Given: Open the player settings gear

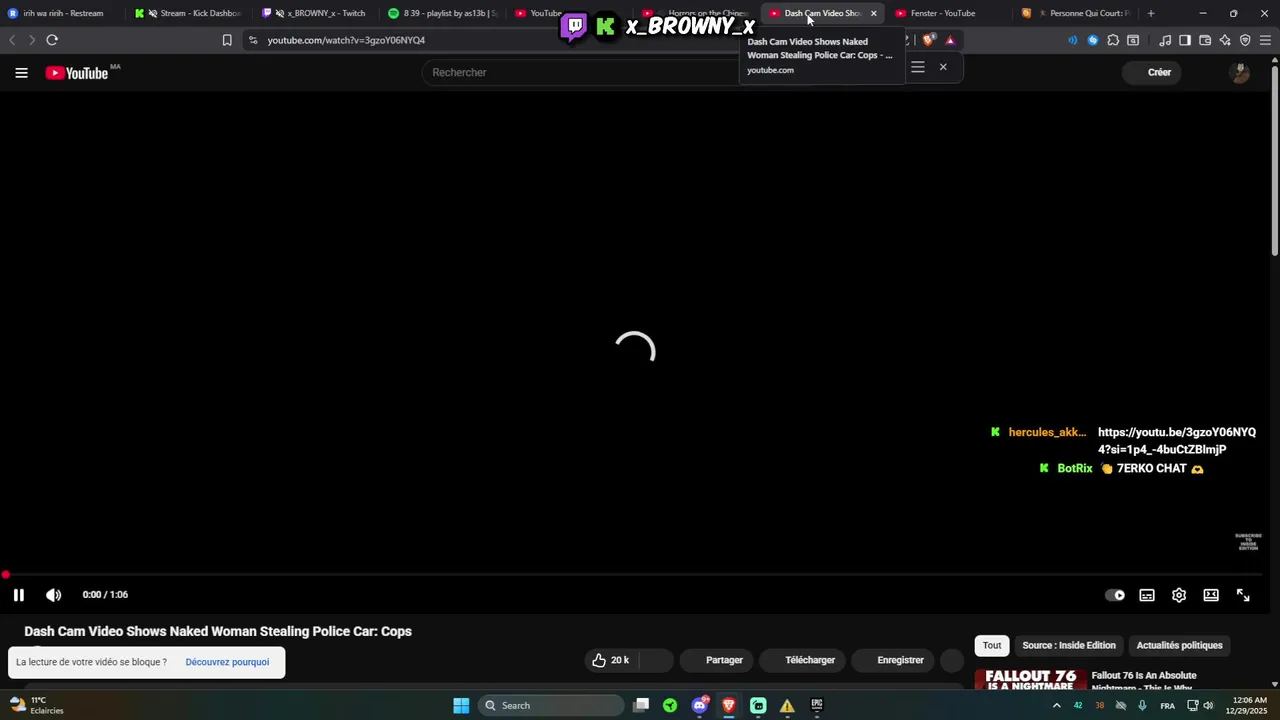Looking at the screenshot, I should [x=1179, y=595].
